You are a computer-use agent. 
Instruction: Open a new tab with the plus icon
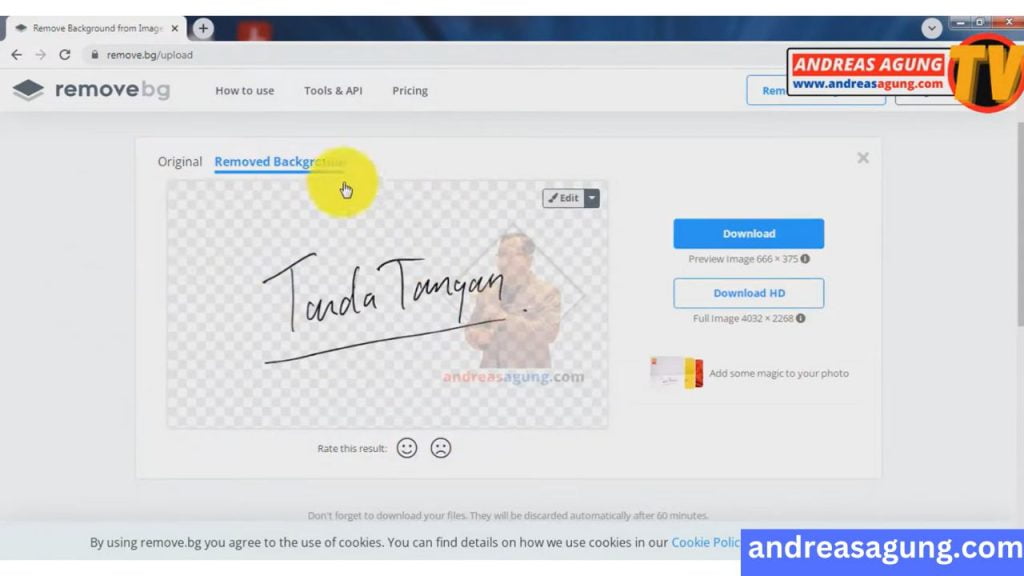(203, 28)
